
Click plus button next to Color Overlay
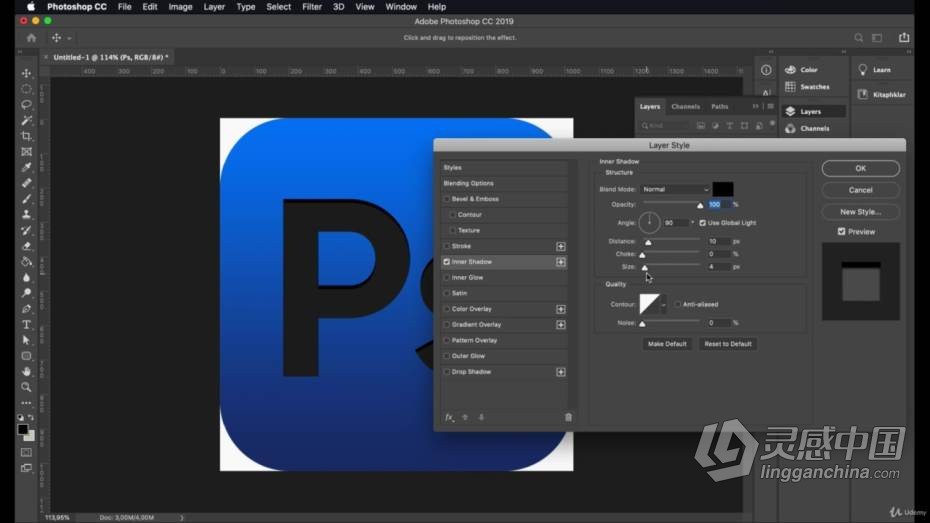click(560, 309)
